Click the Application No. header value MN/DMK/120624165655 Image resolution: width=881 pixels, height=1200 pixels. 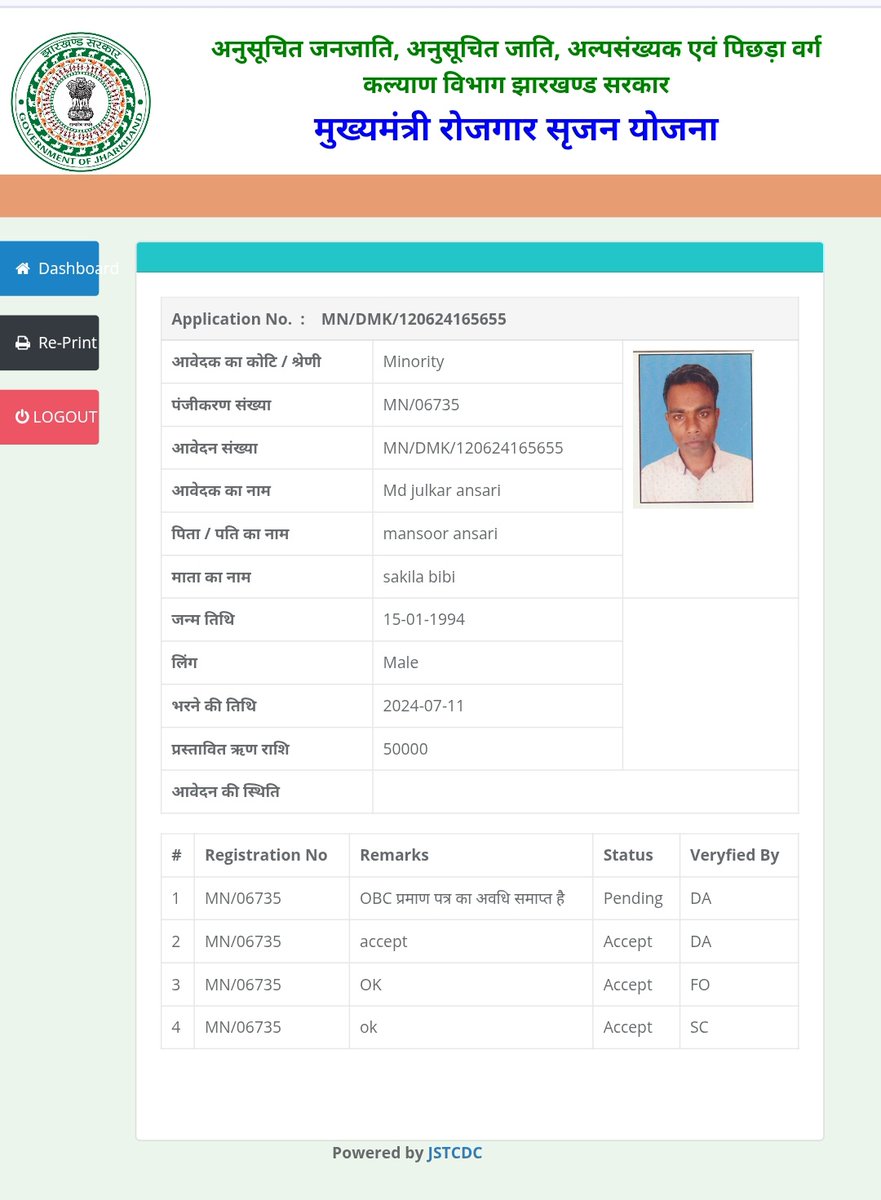(x=414, y=319)
